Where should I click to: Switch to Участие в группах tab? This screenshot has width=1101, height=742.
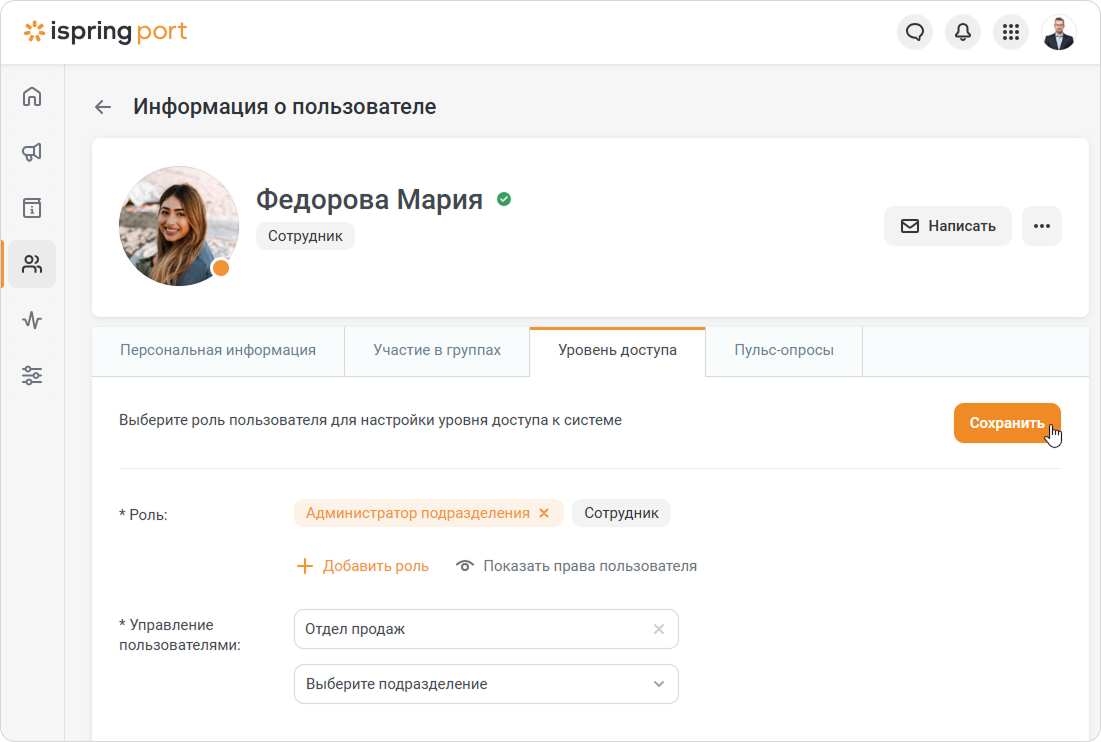(x=437, y=350)
